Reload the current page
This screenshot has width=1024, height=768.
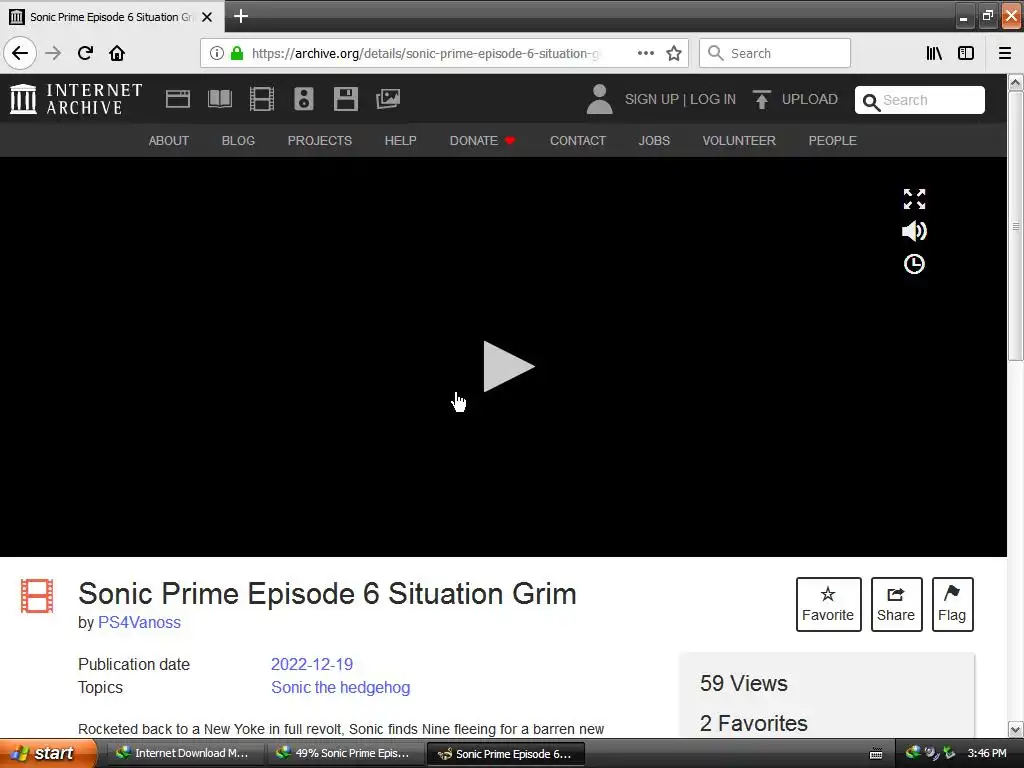click(85, 53)
